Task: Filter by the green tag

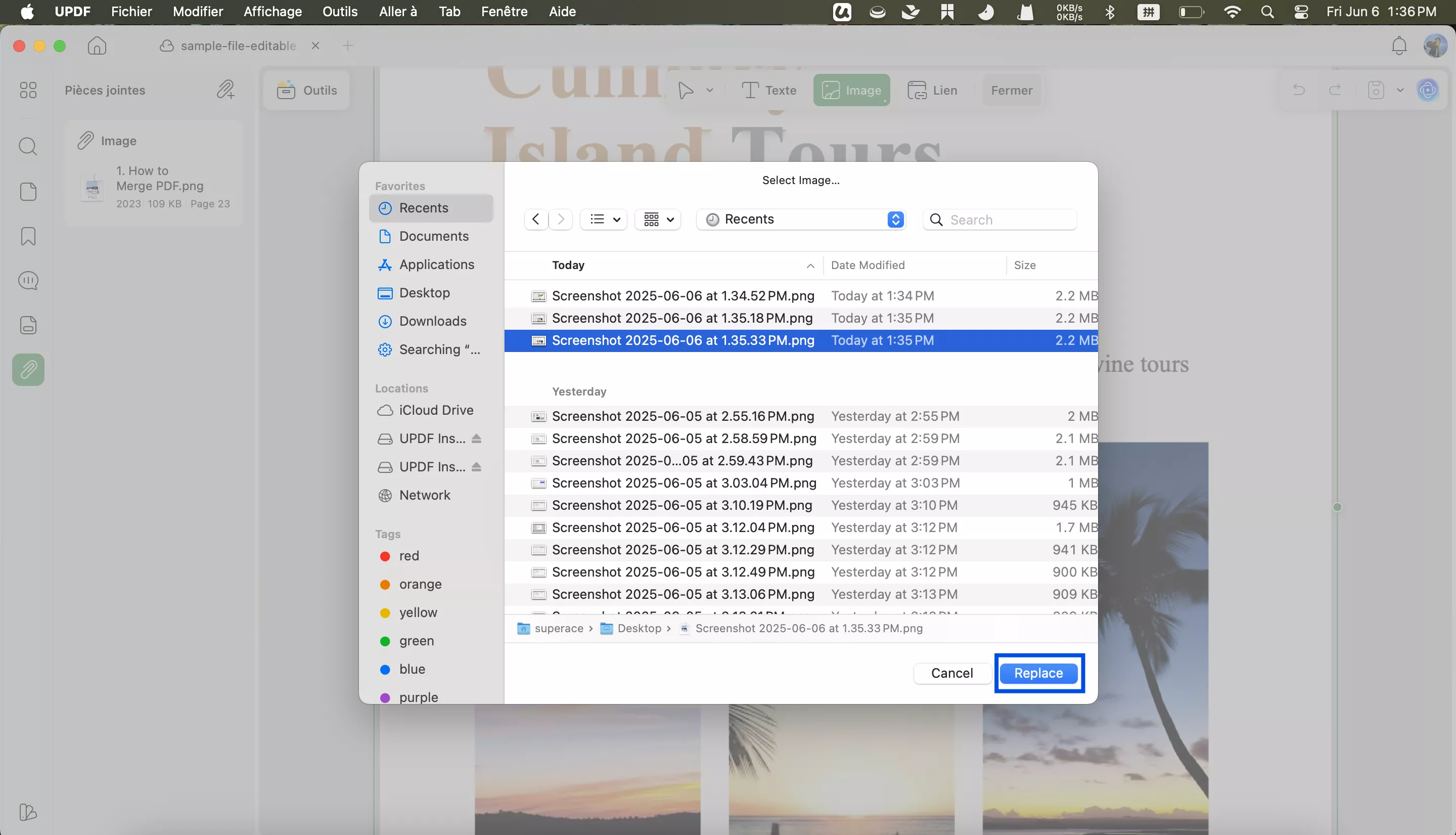Action: 431,641
